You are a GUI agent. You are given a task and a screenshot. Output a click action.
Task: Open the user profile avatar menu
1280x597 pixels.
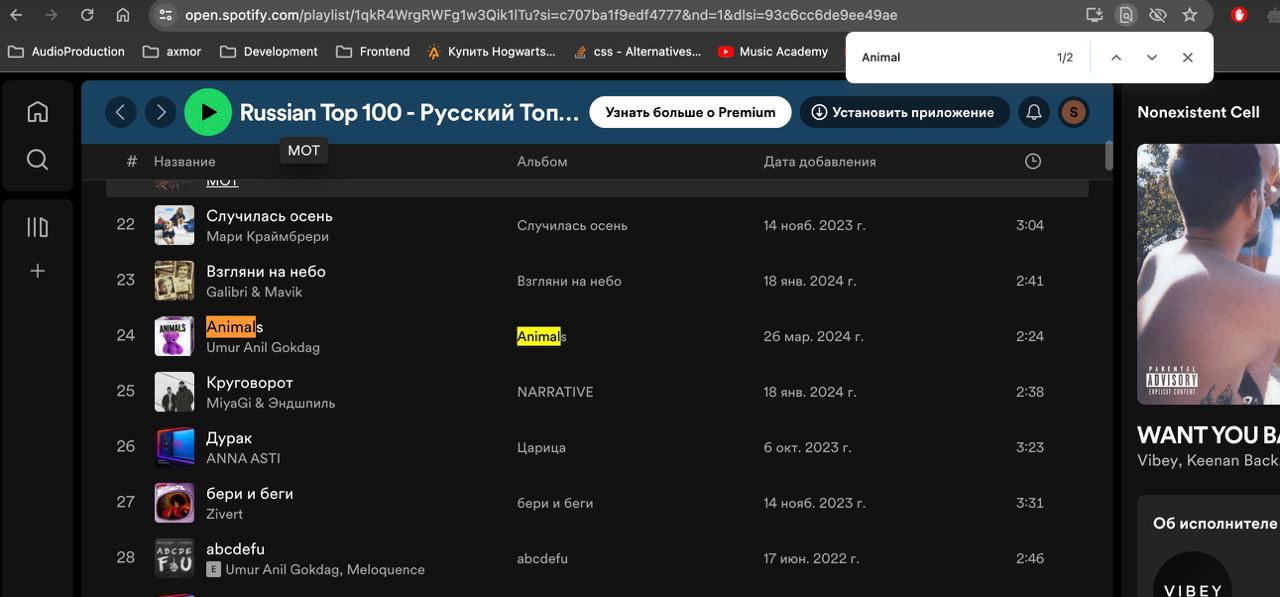click(1073, 112)
